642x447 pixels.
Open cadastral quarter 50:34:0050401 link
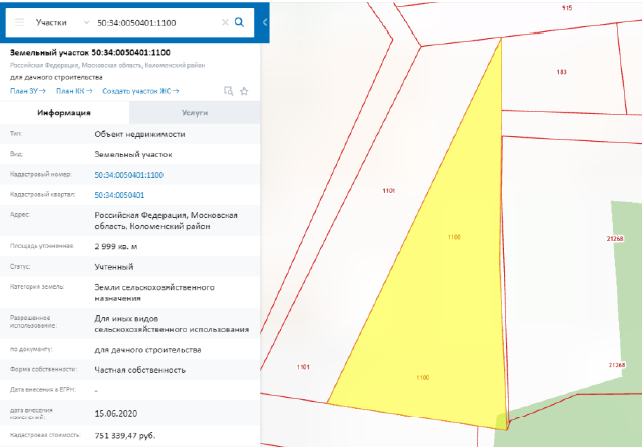point(119,195)
